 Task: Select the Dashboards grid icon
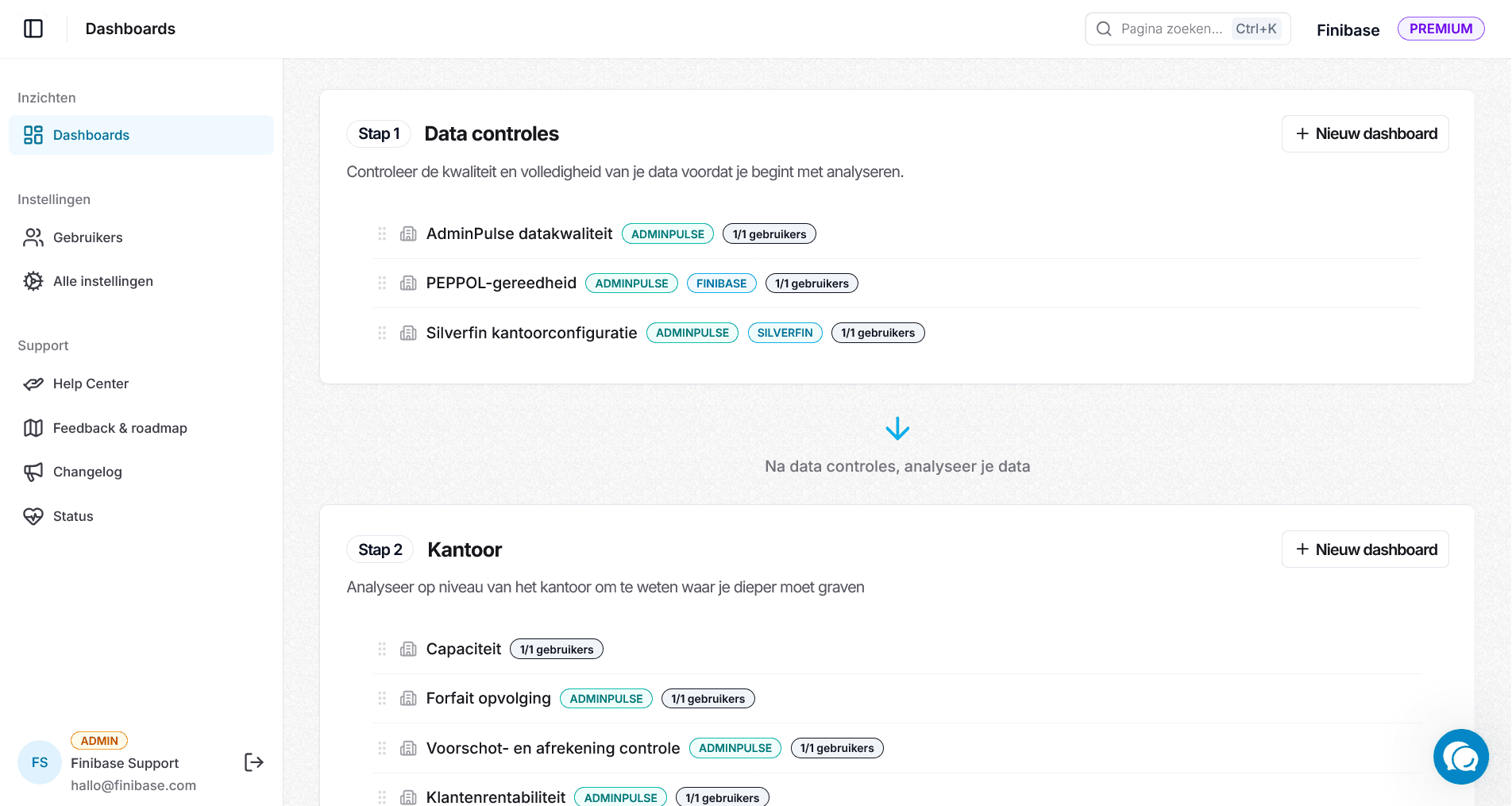(33, 134)
